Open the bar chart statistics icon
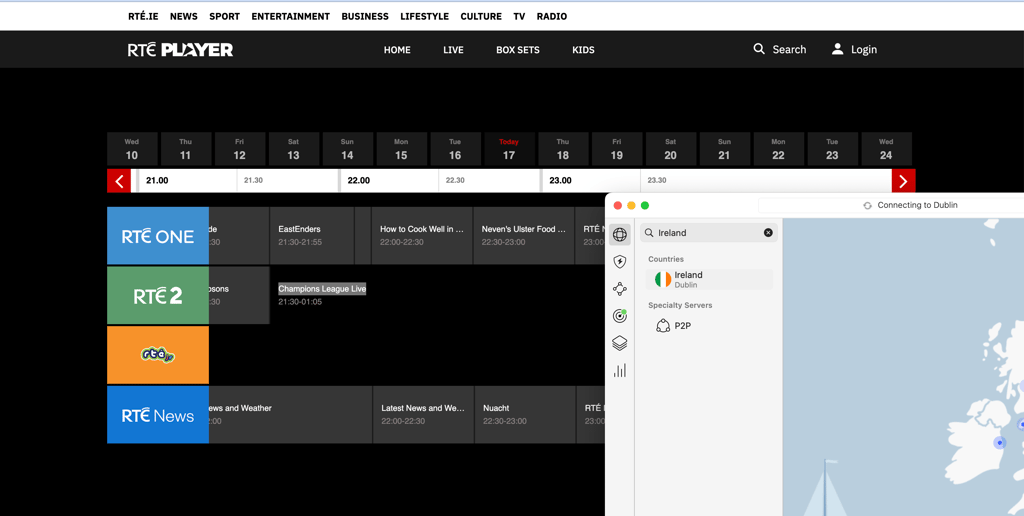1024x516 pixels. click(x=620, y=370)
